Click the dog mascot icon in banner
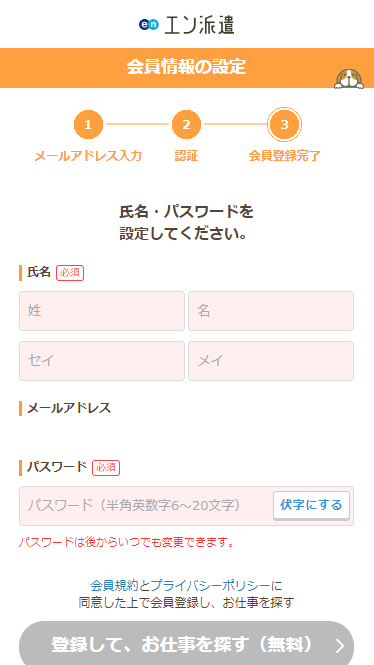The image size is (374, 665). pyautogui.click(x=349, y=79)
